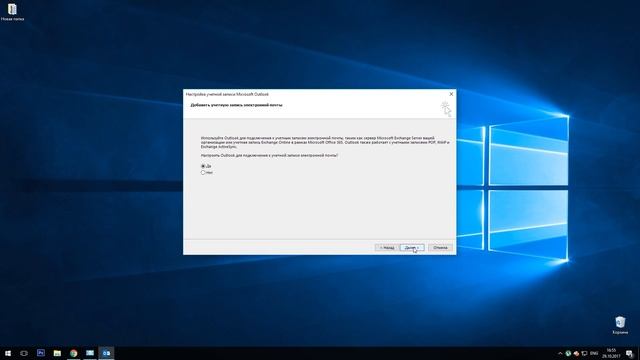The width and height of the screenshot is (640, 360).
Task: Open the Mail app on the taskbar
Action: pyautogui.click(x=90, y=353)
